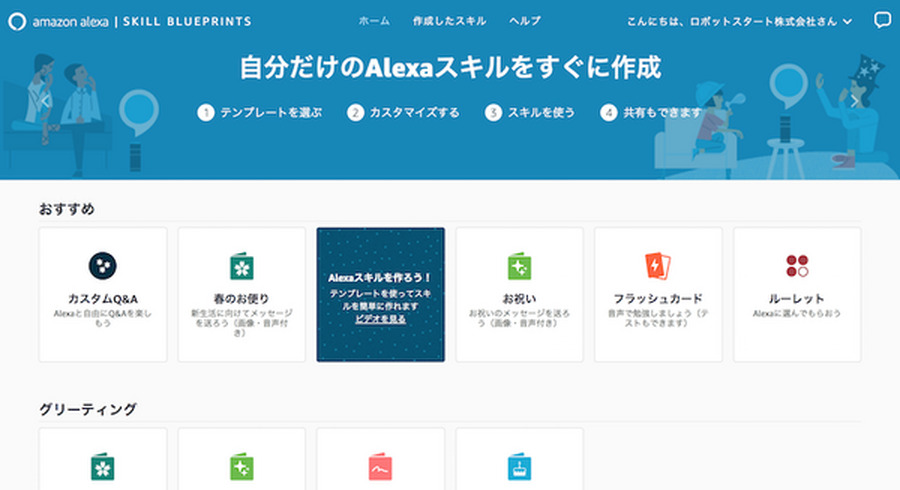
Task: Open the ヘルプ menu item
Action: [x=524, y=21]
